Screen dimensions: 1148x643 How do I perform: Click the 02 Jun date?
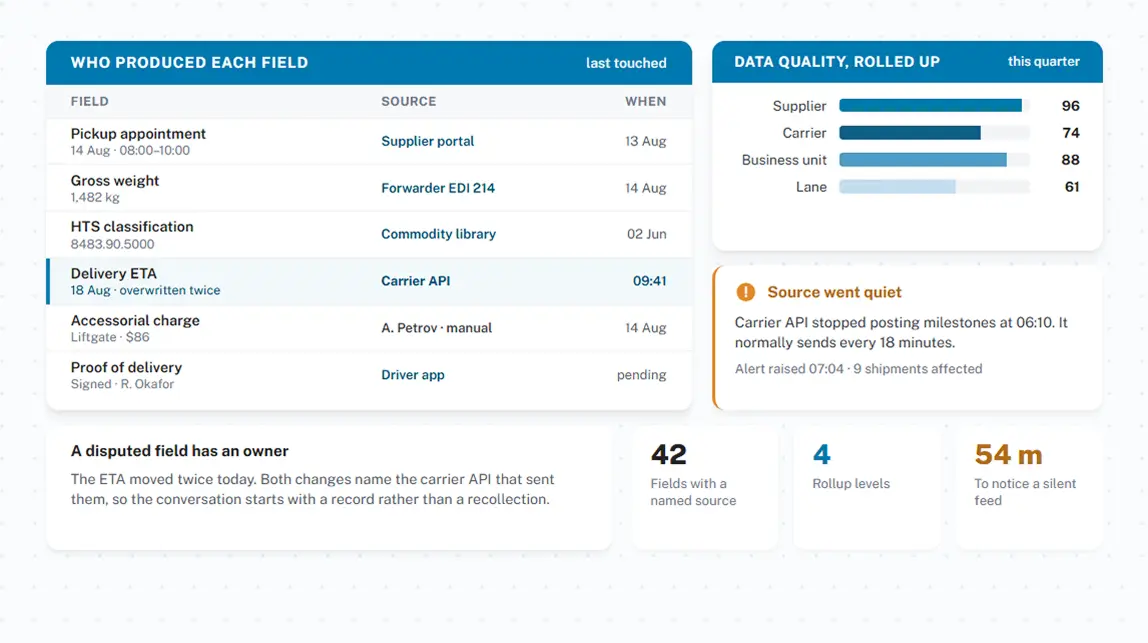646,234
